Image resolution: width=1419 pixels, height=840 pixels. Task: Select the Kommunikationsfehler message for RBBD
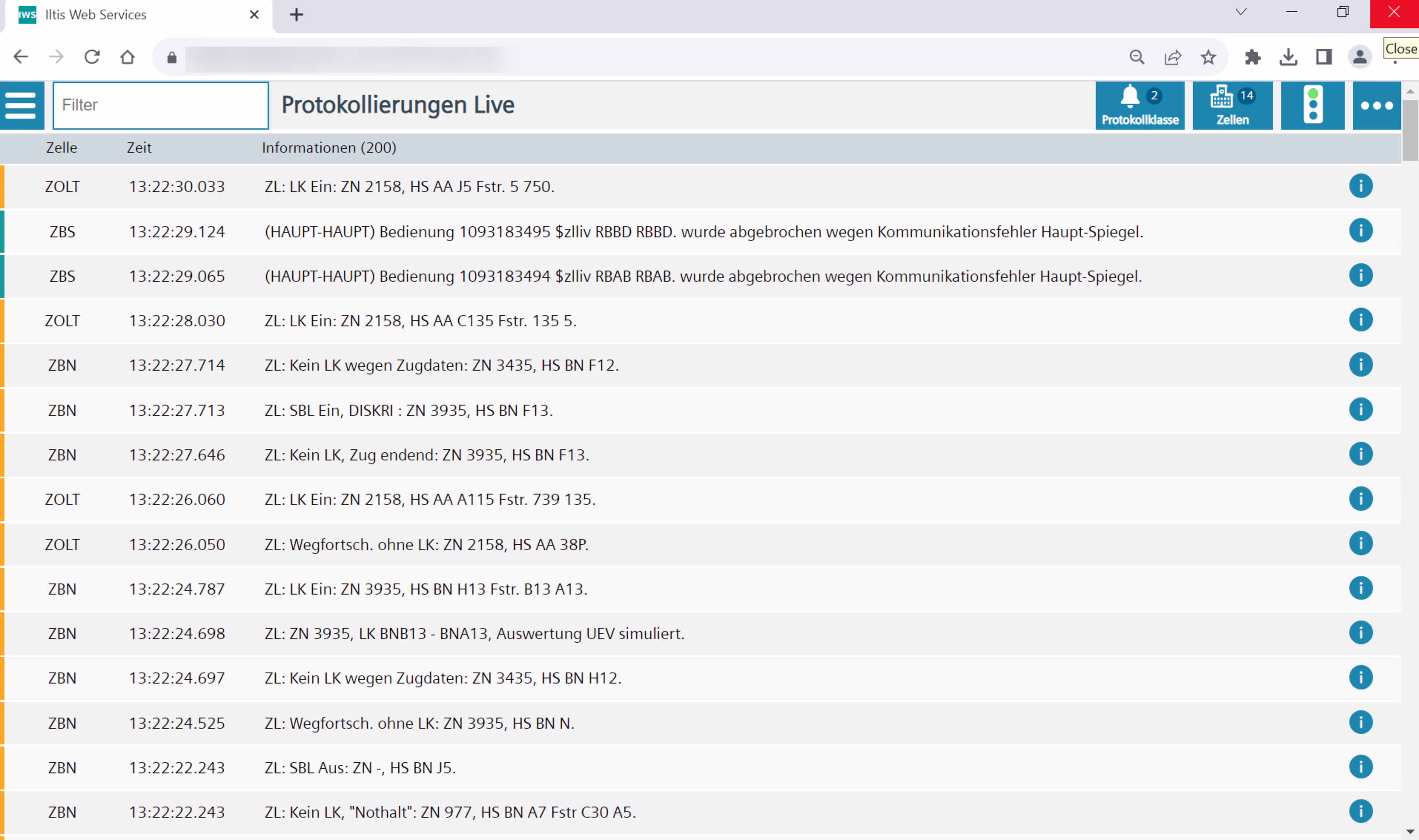click(x=704, y=231)
